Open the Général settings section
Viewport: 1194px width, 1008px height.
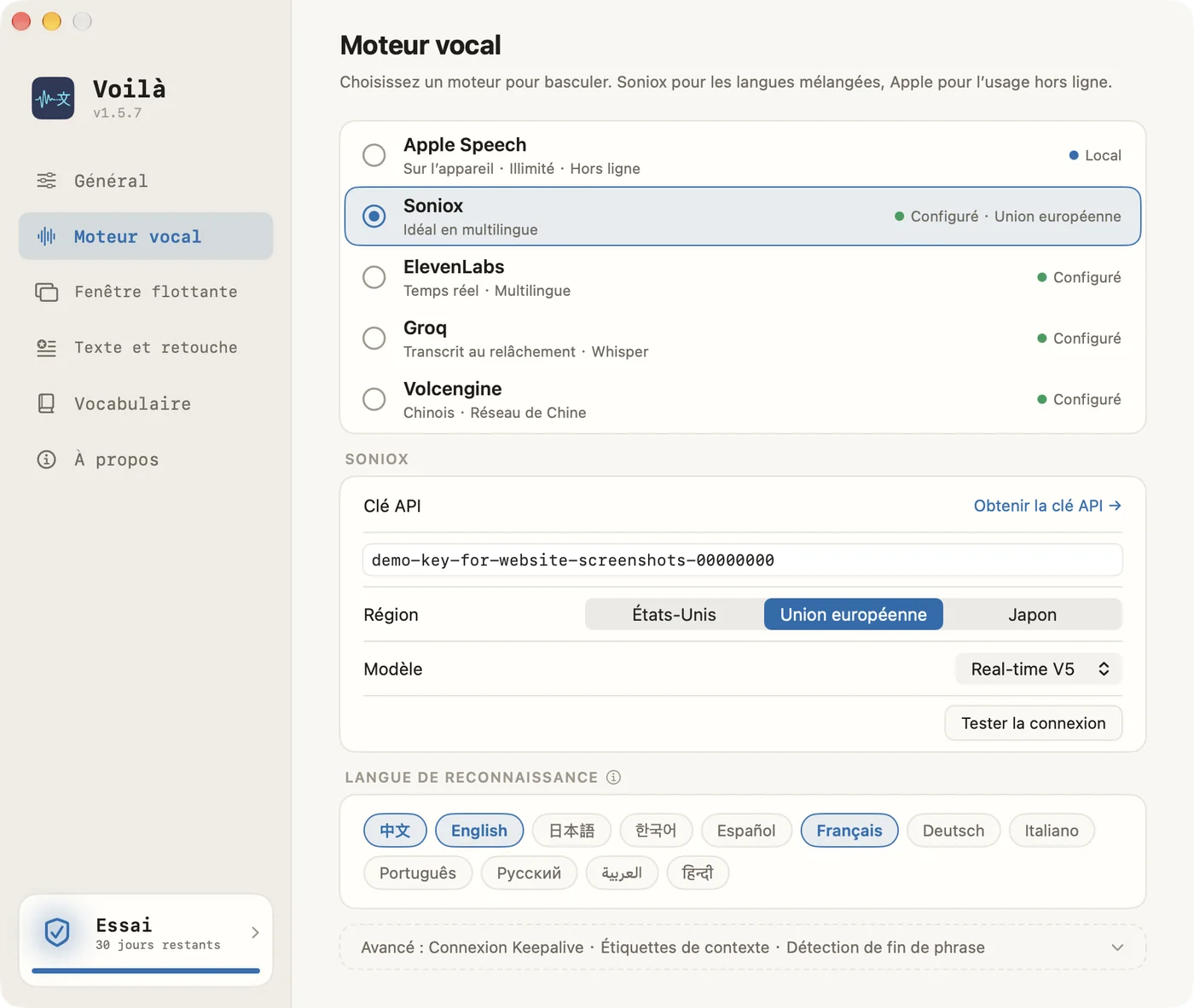[146, 181]
